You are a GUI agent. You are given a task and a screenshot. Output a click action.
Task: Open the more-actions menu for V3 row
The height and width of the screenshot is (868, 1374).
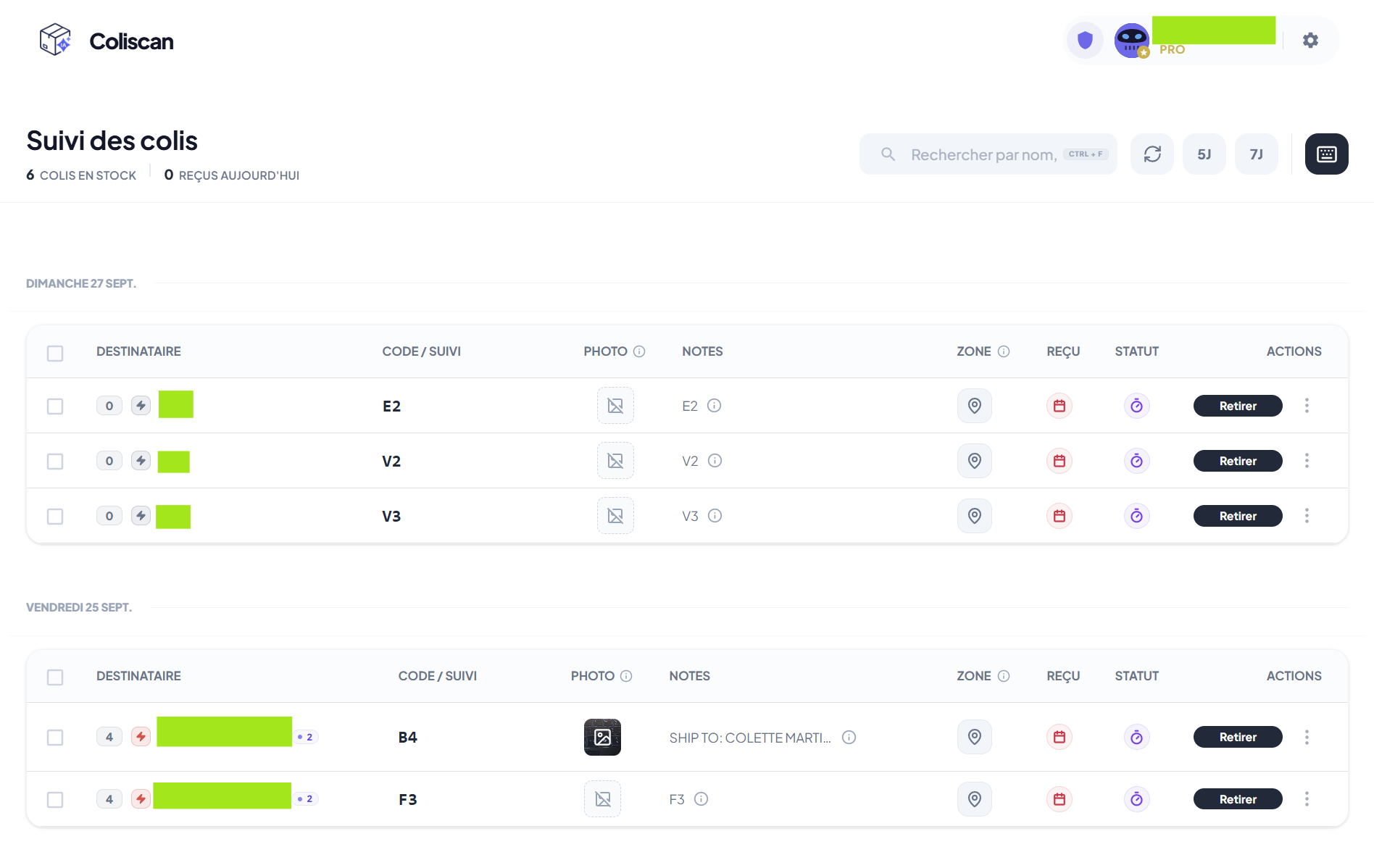click(1307, 516)
